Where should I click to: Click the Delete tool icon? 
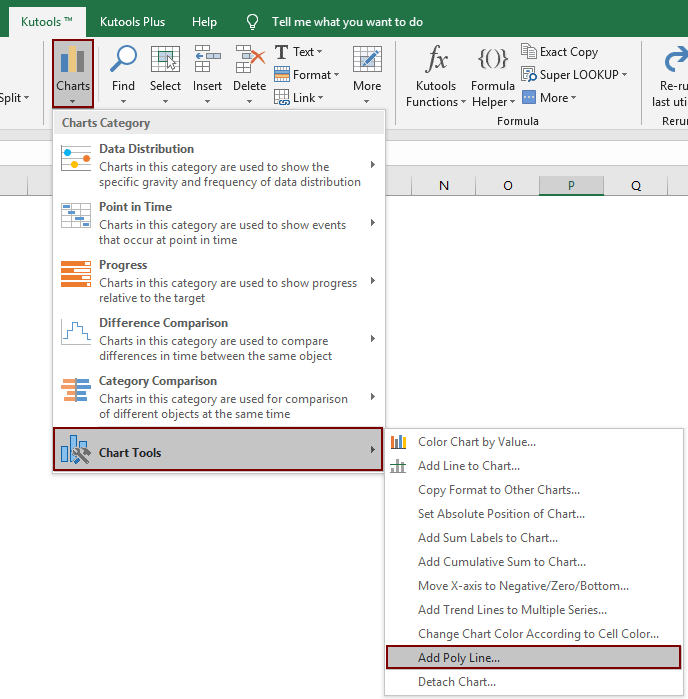(x=250, y=58)
